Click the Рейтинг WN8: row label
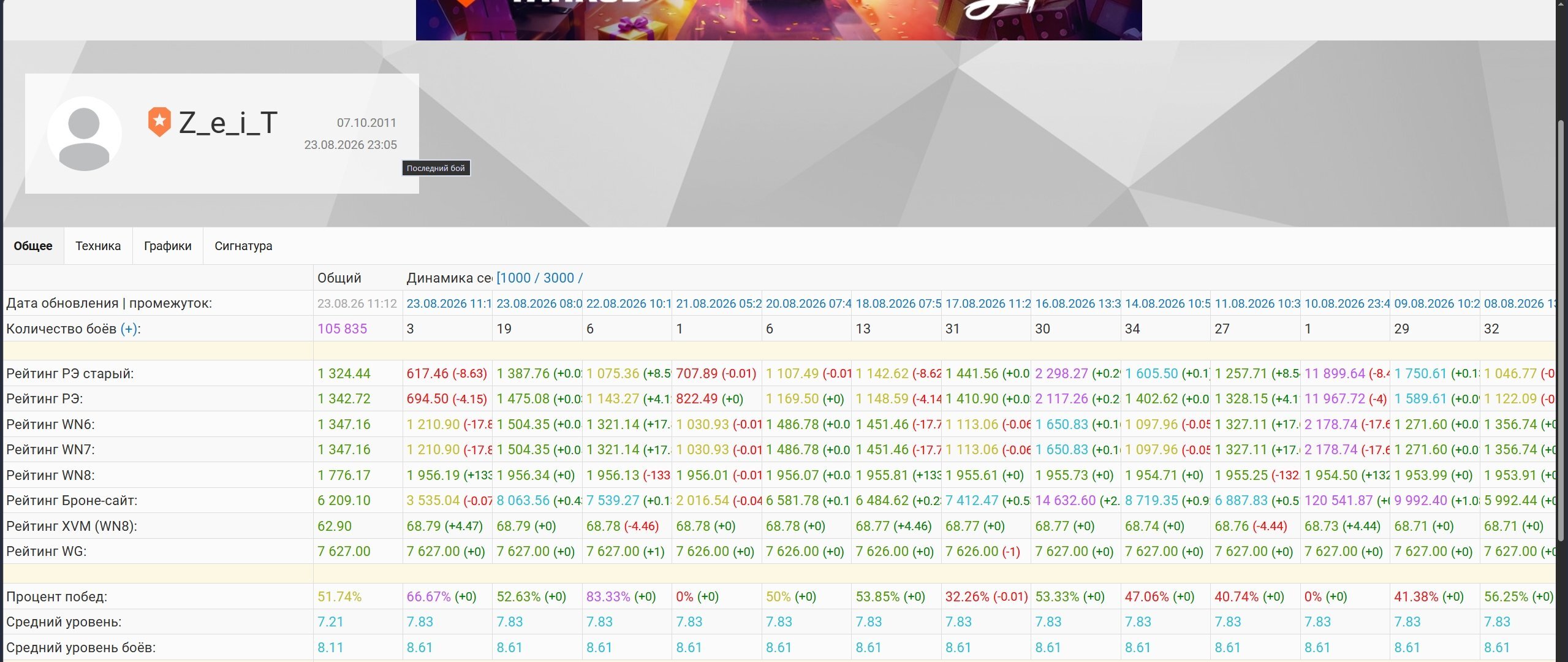Screen dimensions: 1568x662 click(50, 475)
